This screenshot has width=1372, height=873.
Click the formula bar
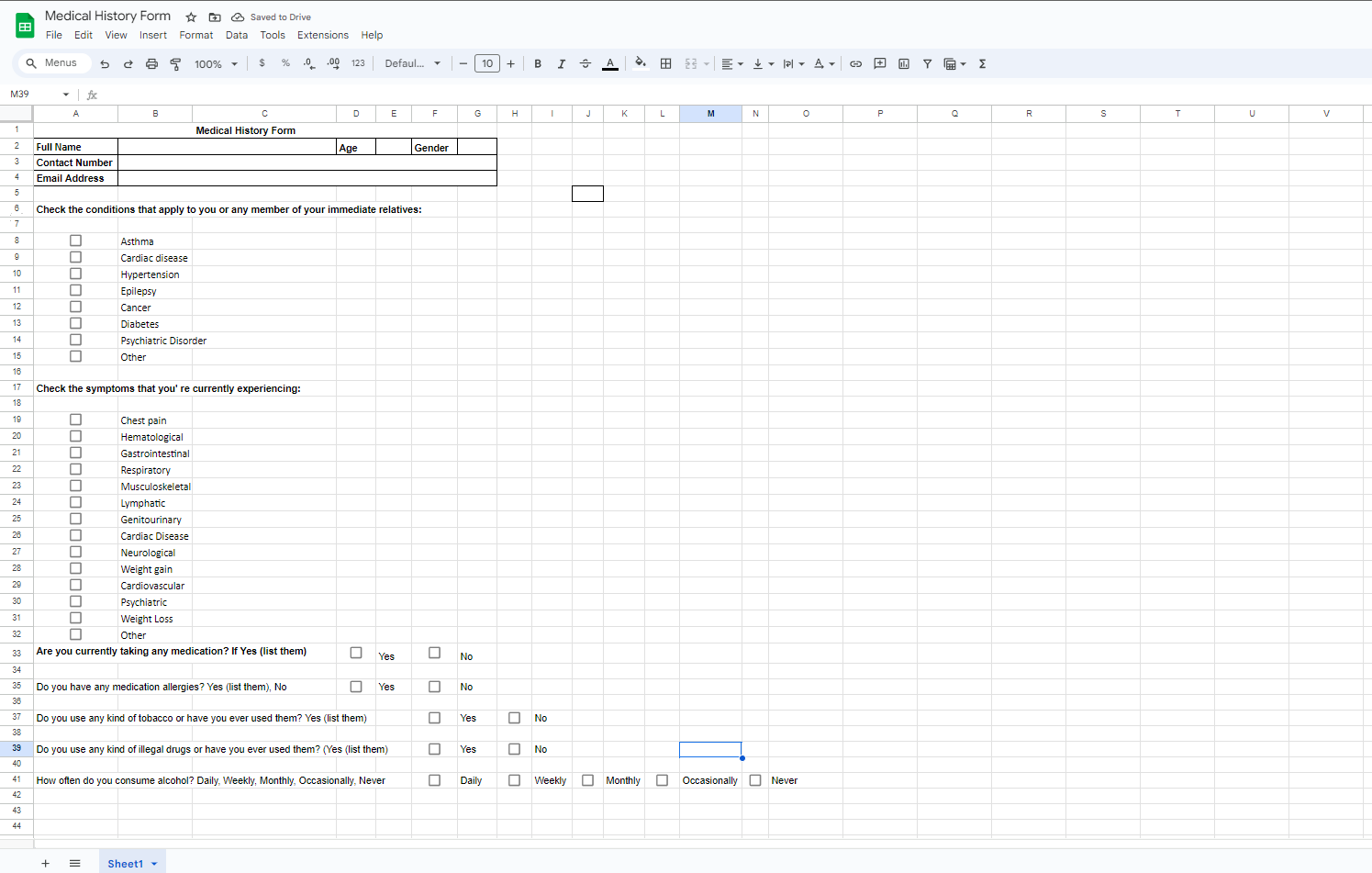(734, 95)
